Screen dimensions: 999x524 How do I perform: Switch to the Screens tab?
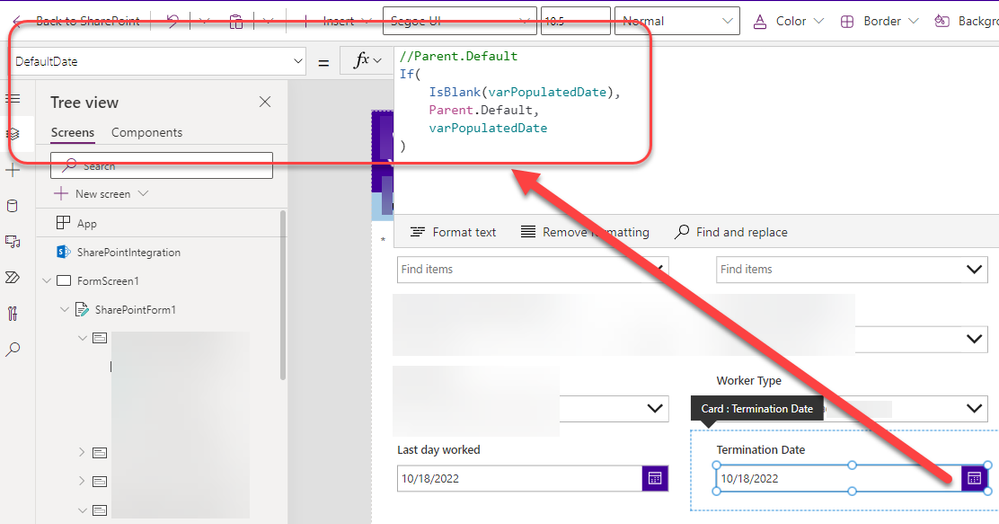[73, 133]
